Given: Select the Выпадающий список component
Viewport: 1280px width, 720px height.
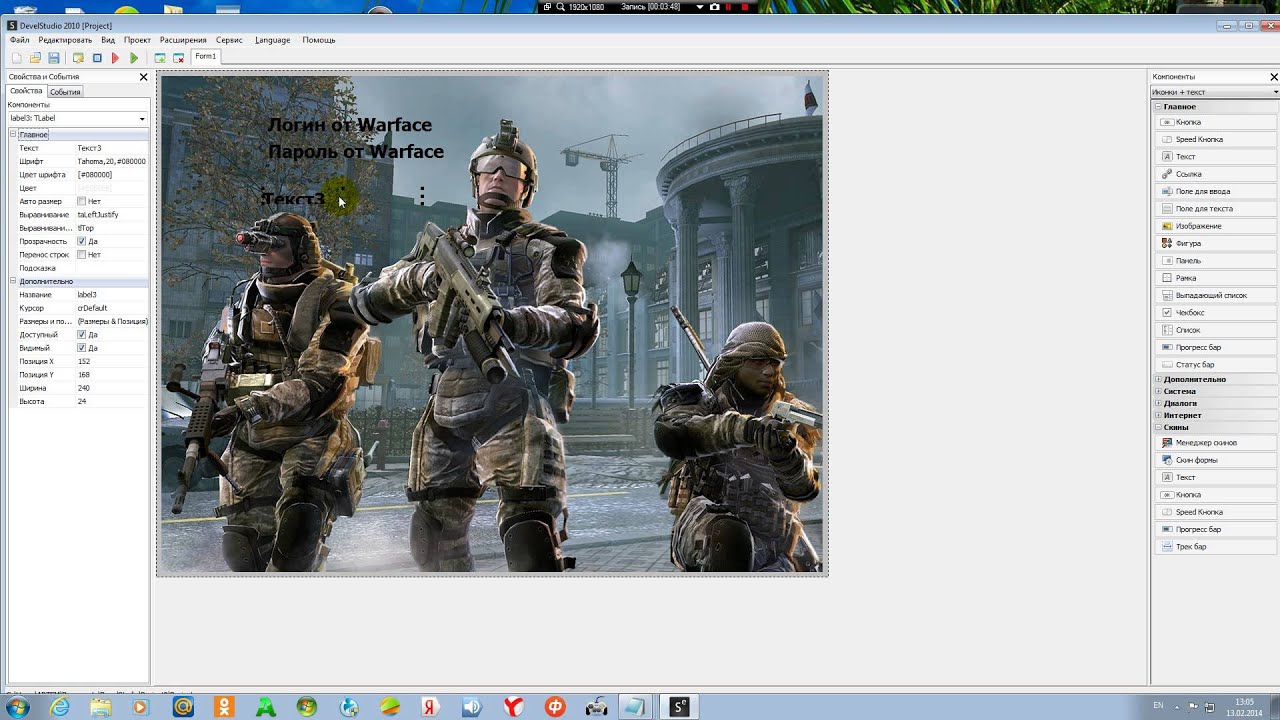Looking at the screenshot, I should point(1215,295).
